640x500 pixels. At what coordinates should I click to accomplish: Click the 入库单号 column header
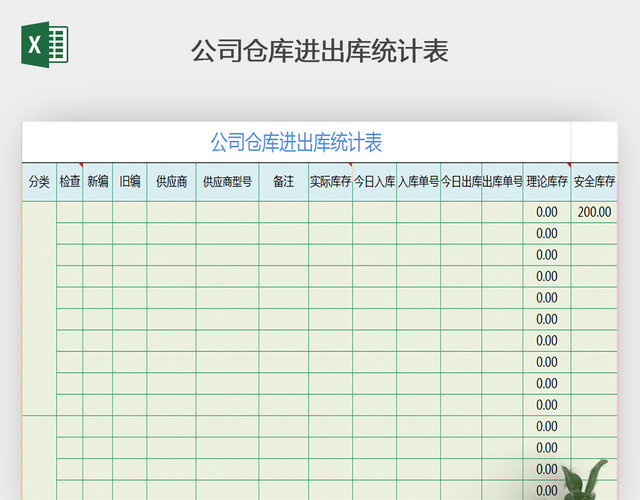tap(418, 182)
